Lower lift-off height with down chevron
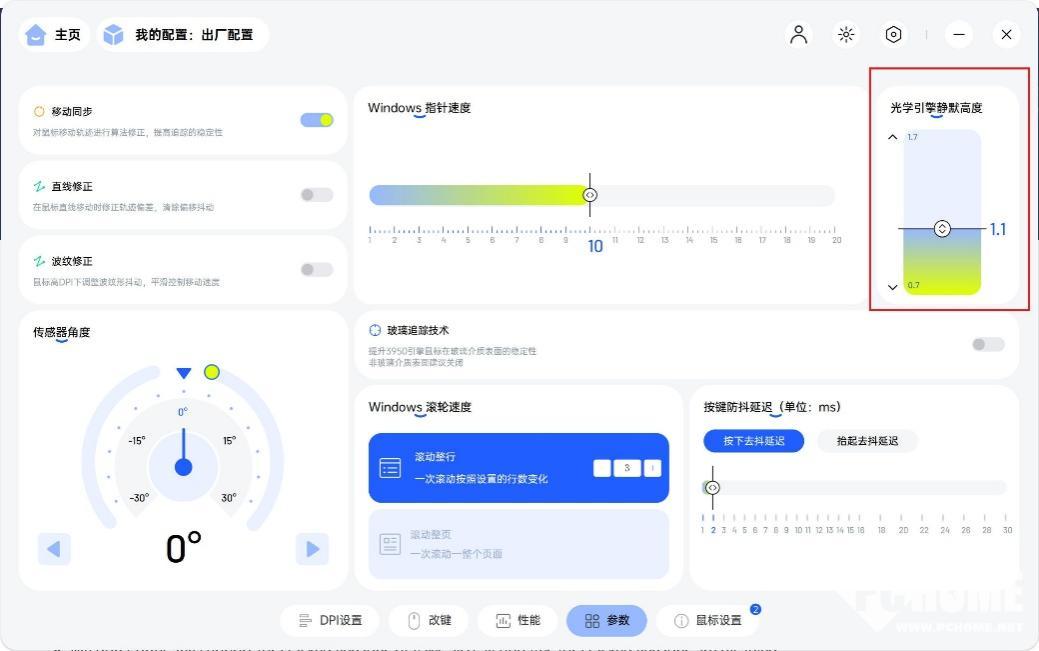The image size is (1039, 651). [x=893, y=287]
